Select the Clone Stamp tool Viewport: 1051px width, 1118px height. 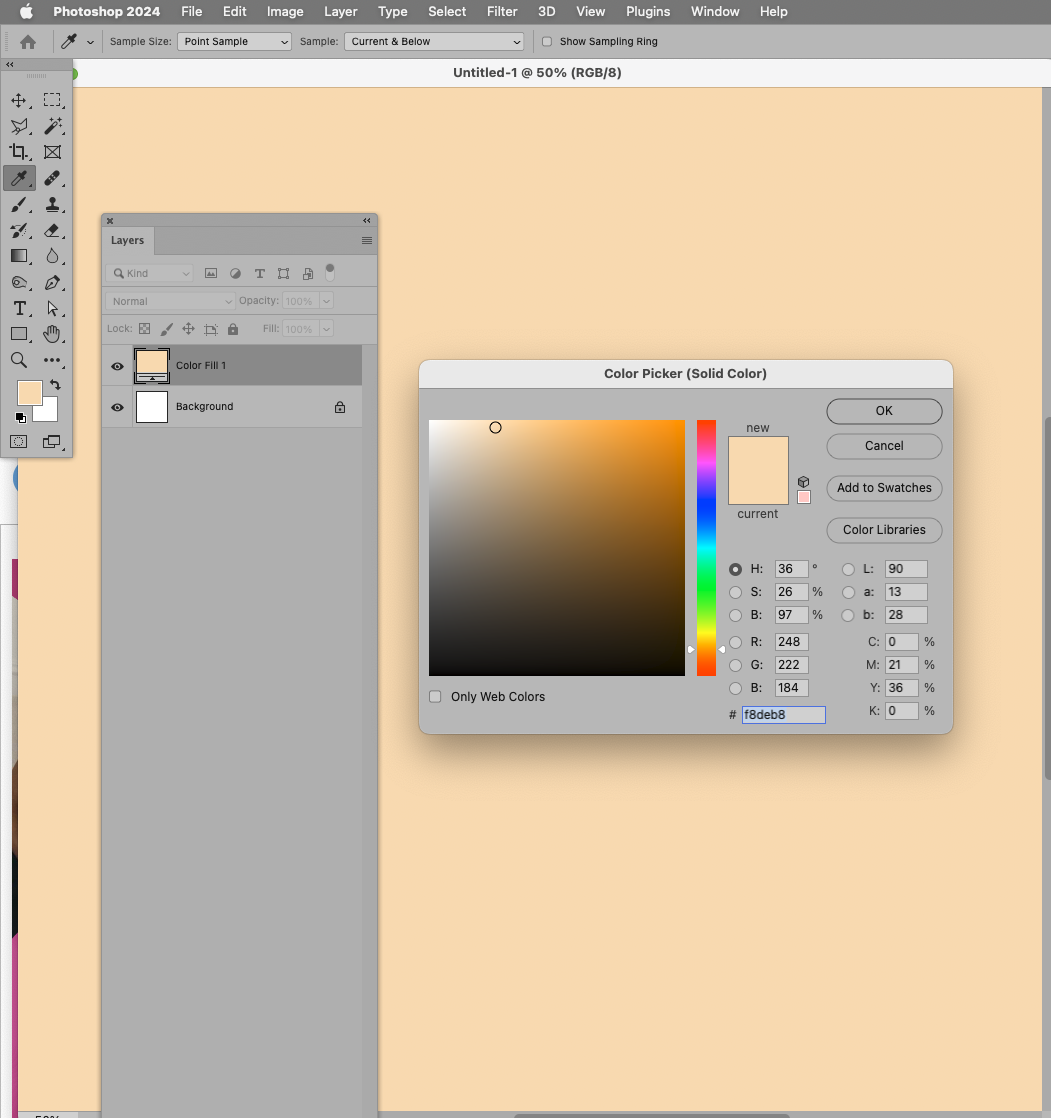[x=53, y=204]
